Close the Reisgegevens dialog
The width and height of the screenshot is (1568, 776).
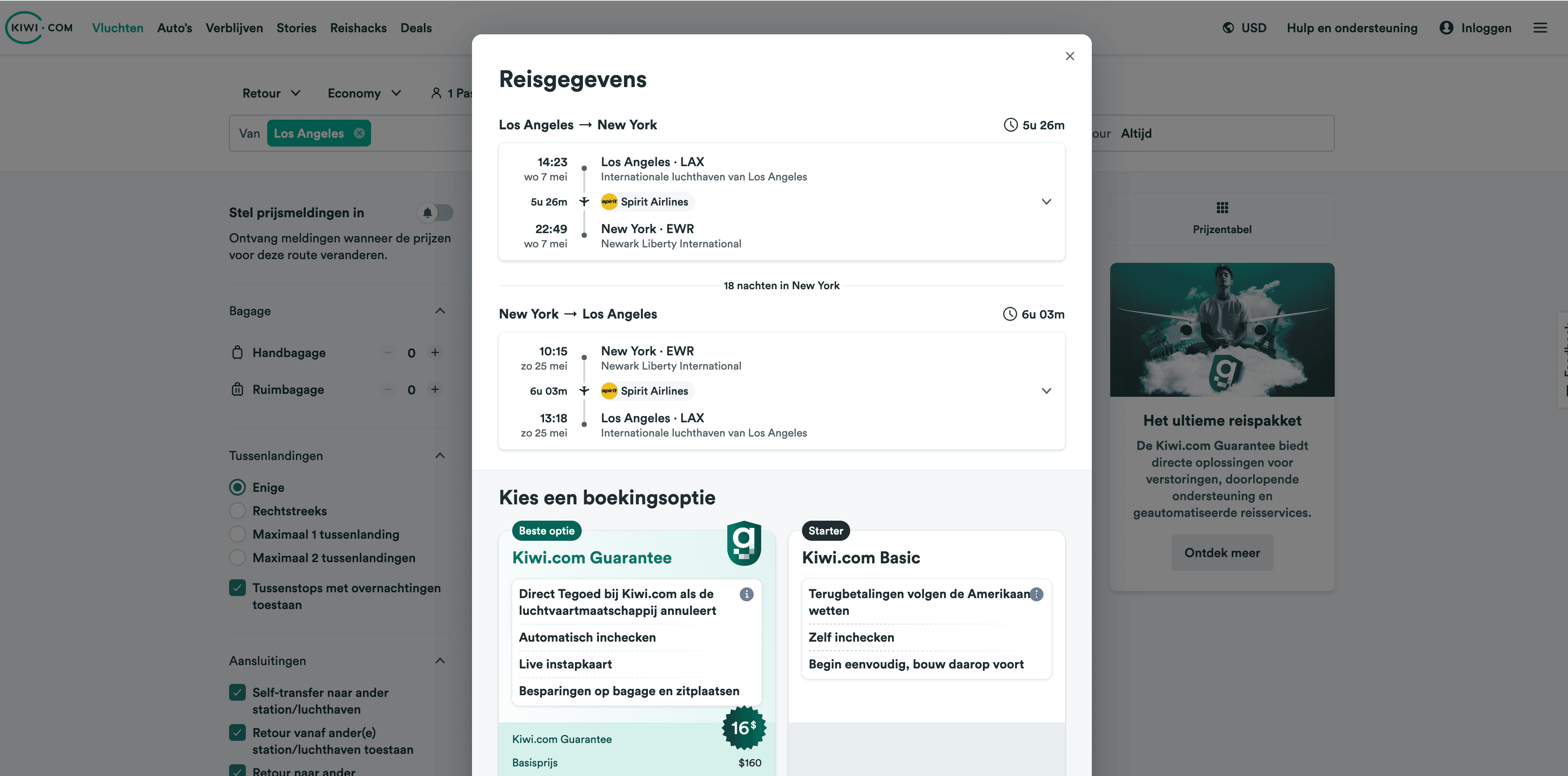point(1070,56)
